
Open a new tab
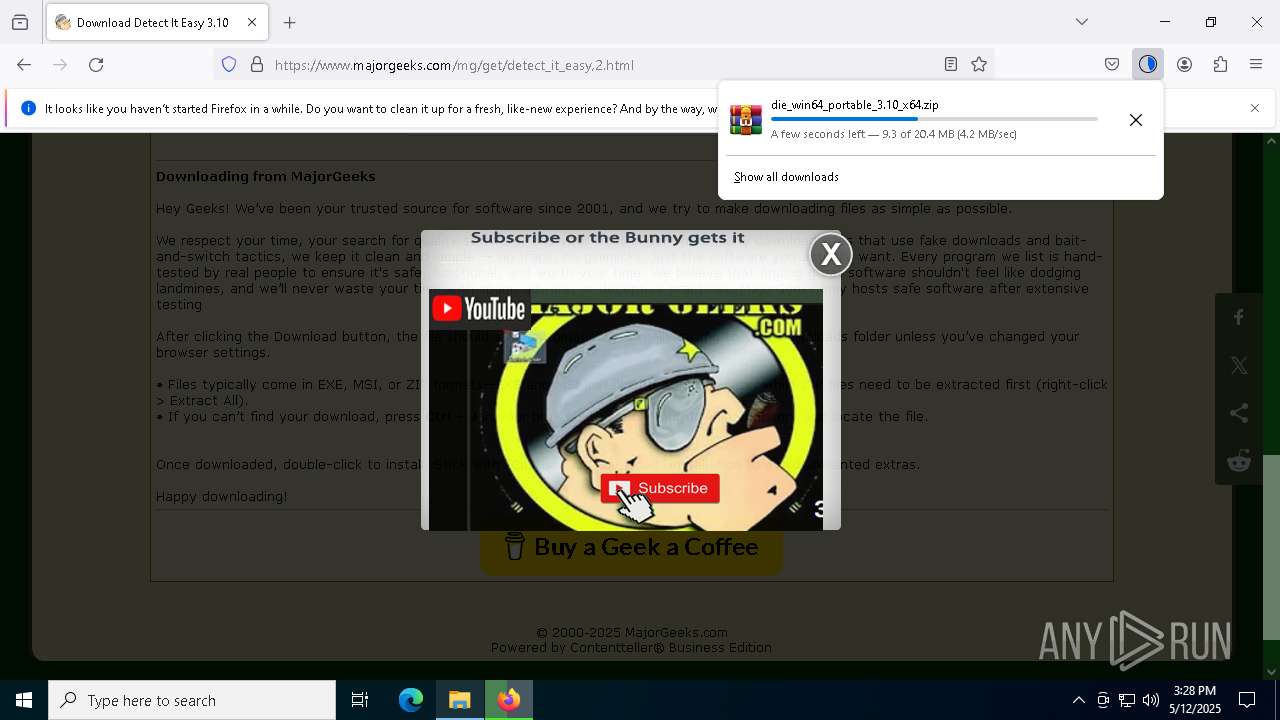pos(290,22)
